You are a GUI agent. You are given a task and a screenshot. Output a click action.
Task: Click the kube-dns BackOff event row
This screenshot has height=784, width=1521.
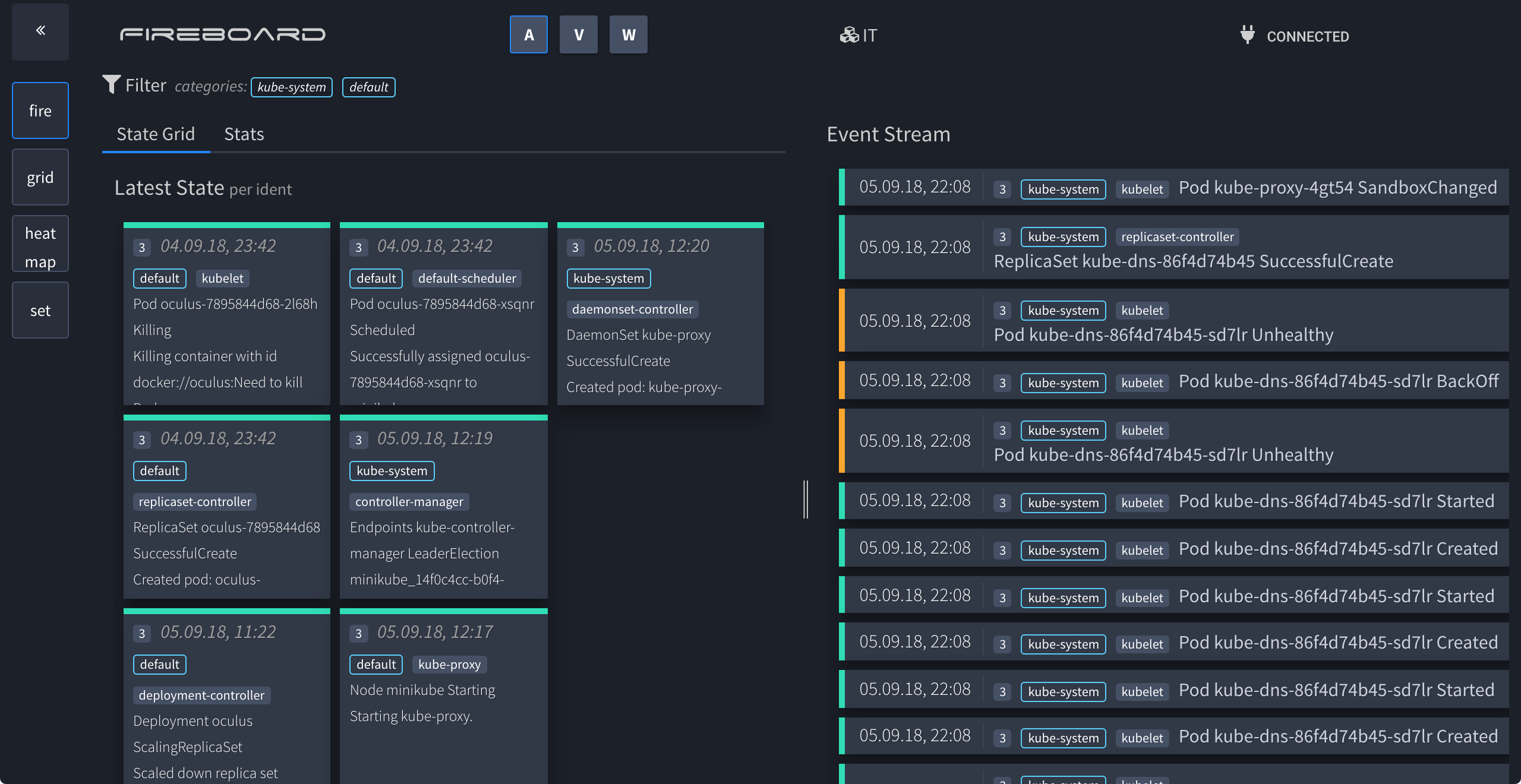coord(1337,381)
